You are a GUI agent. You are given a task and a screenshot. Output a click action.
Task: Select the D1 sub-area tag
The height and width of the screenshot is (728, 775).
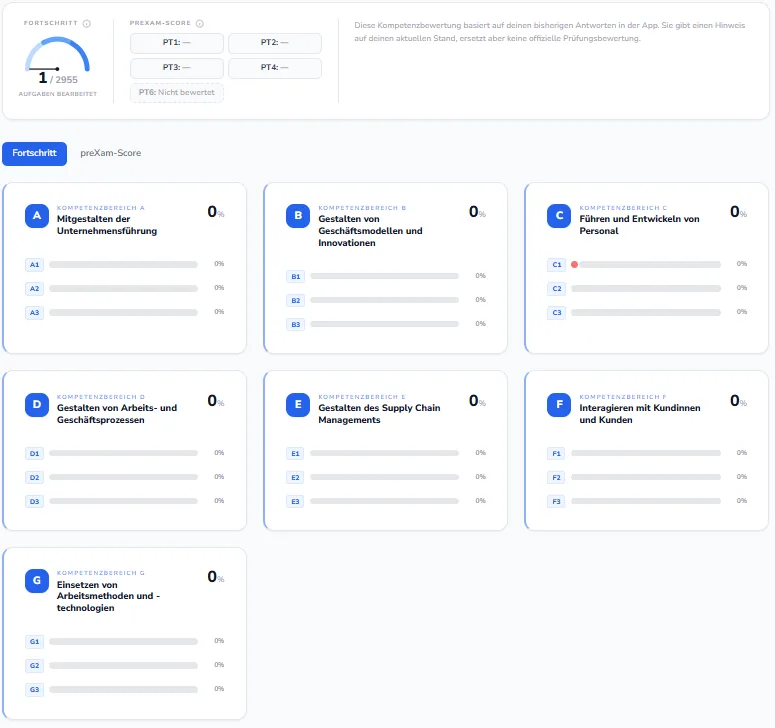point(34,453)
